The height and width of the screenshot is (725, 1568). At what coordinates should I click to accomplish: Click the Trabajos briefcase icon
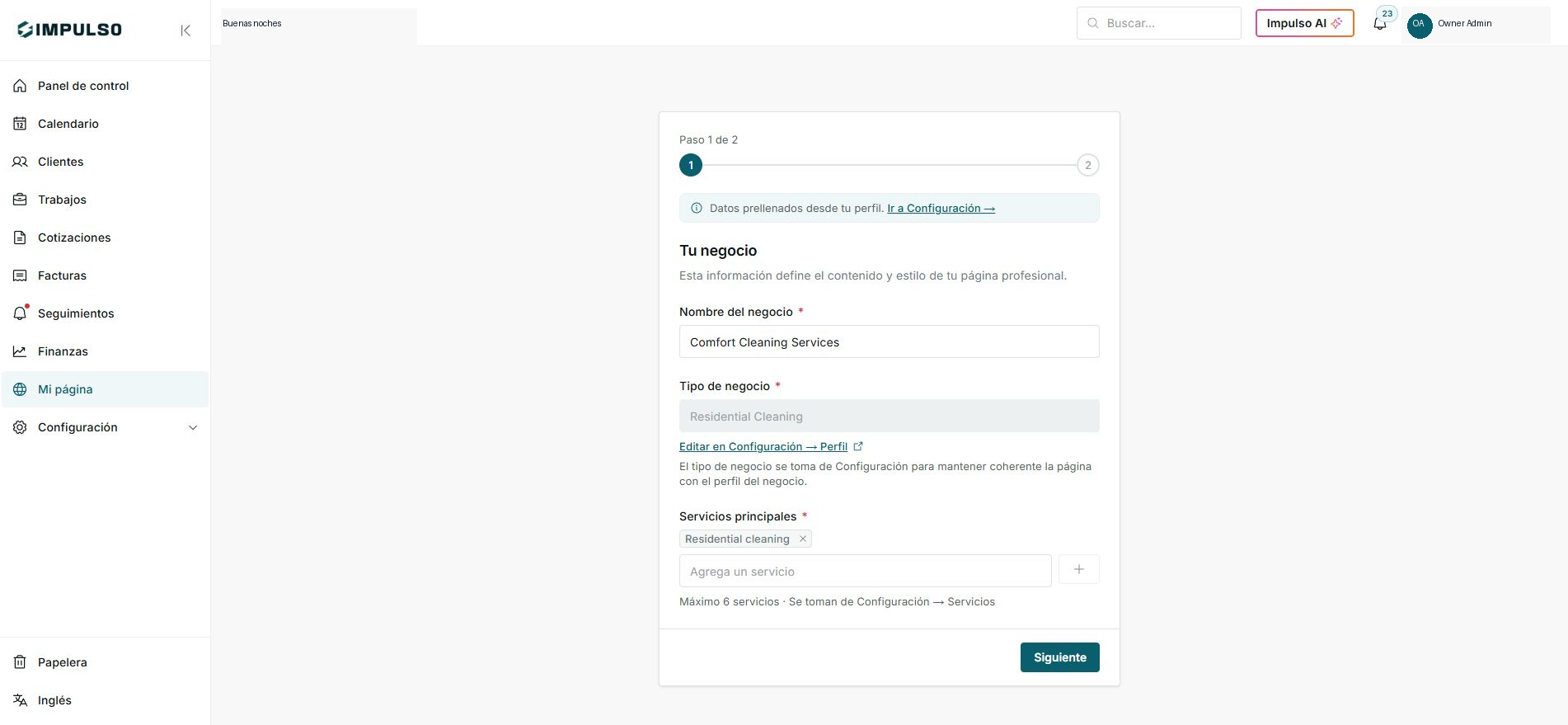point(20,200)
